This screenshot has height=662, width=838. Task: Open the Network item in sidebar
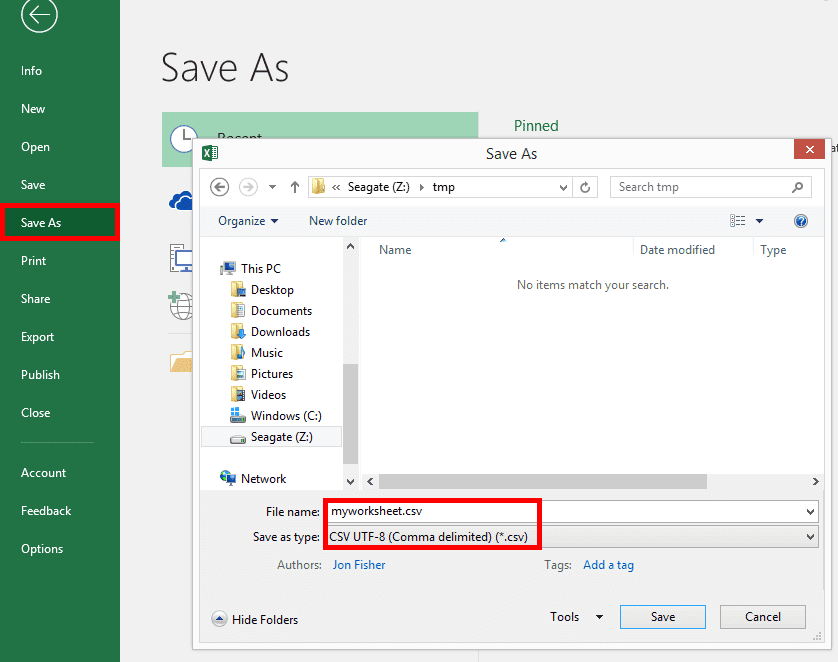262,478
